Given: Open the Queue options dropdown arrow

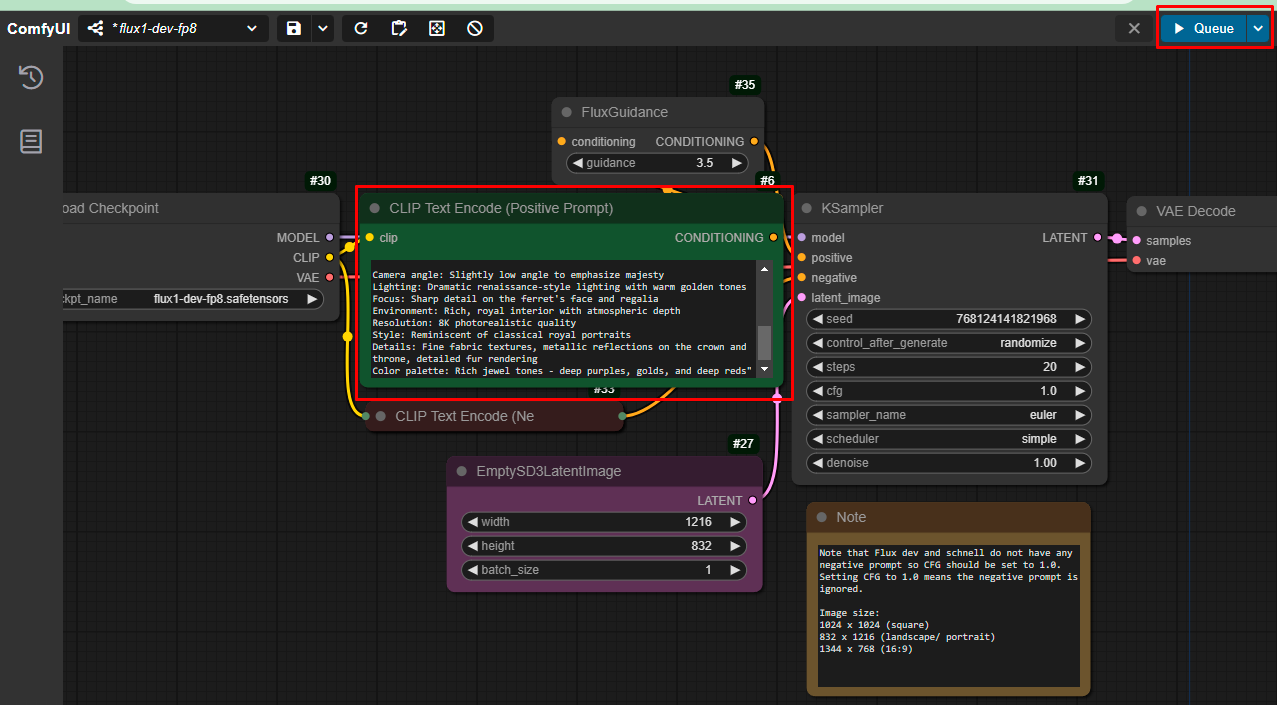Looking at the screenshot, I should tap(1258, 28).
